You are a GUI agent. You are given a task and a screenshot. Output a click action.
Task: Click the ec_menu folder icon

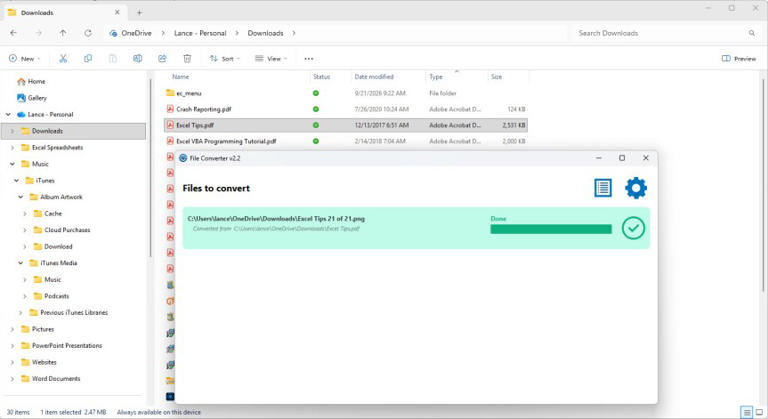pyautogui.click(x=170, y=93)
